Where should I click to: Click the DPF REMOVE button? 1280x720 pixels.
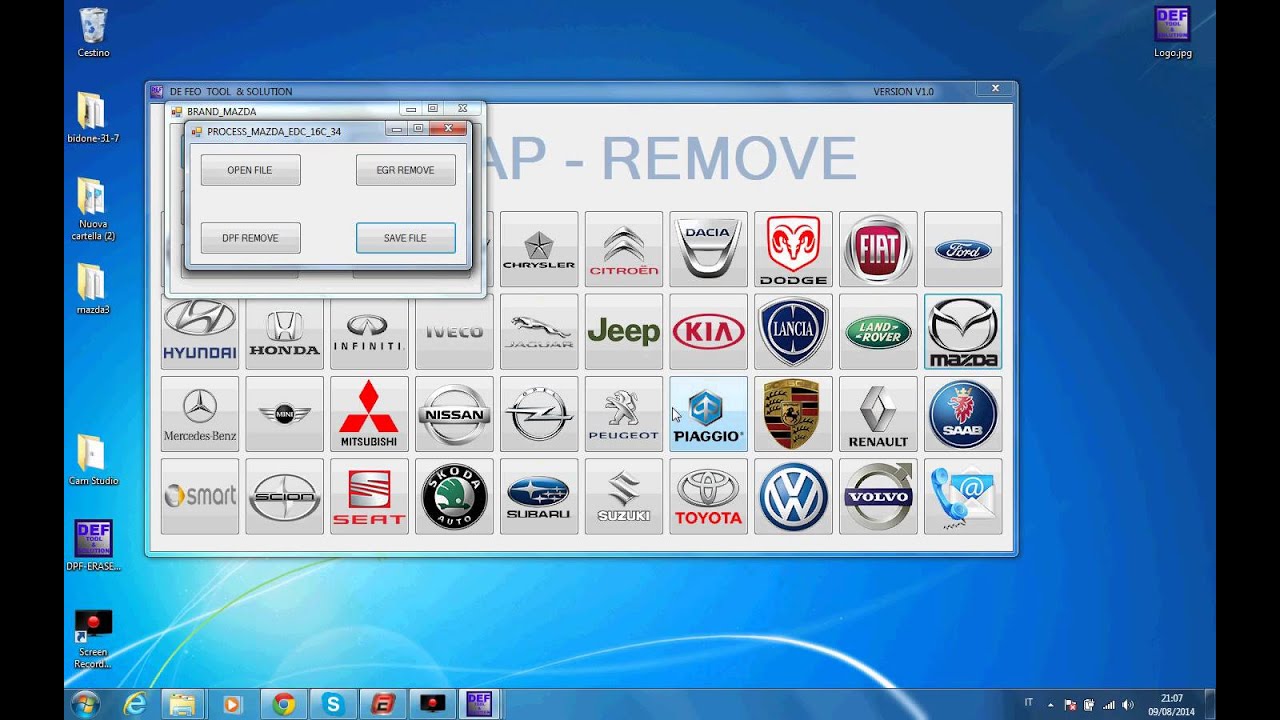point(250,238)
